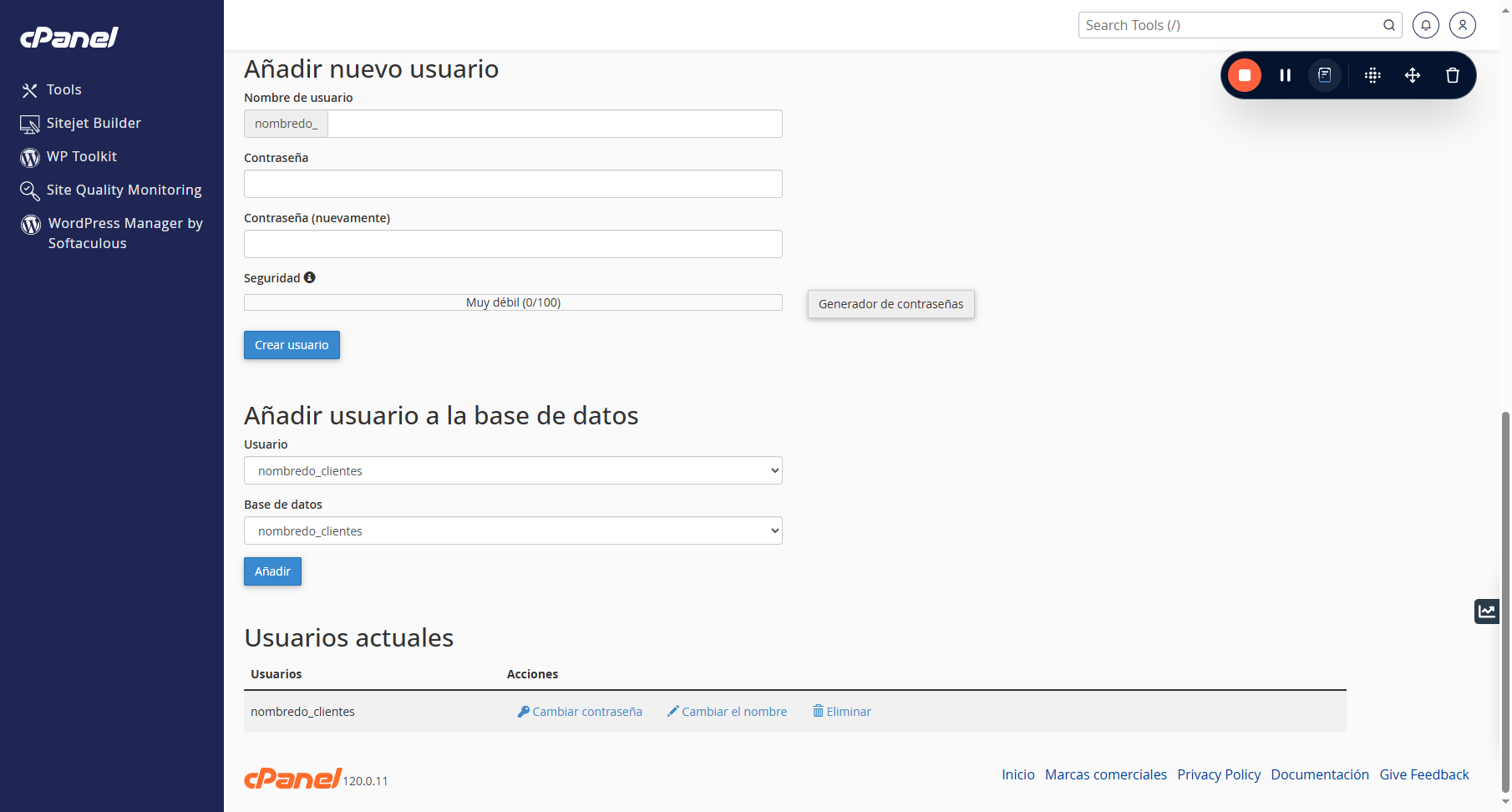Click the dotted grid icon in recording toolbar

(x=1372, y=75)
